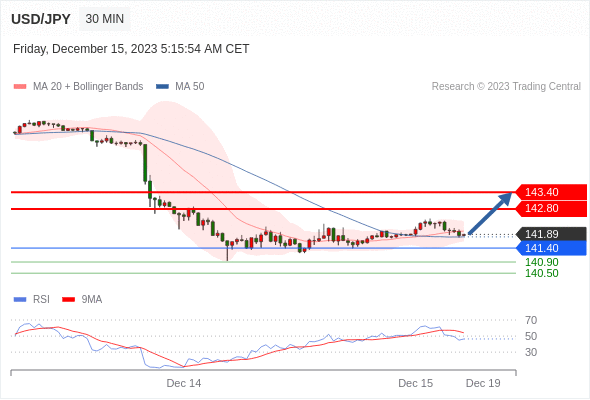Click the MA 20 + Bollinger Bands label

point(88,87)
